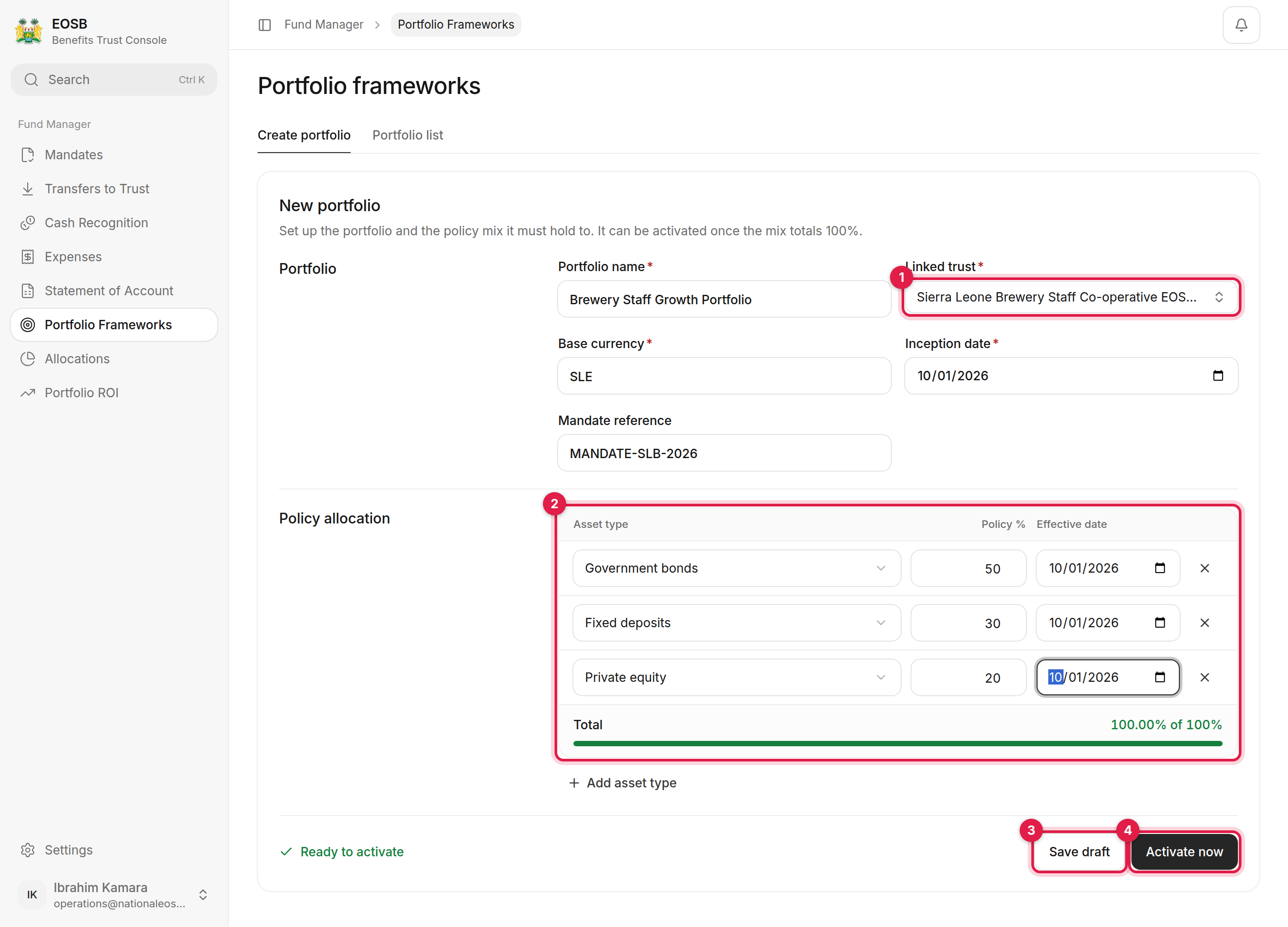This screenshot has width=1288, height=927.
Task: Click the plus icon beside Add asset type
Action: [x=574, y=783]
